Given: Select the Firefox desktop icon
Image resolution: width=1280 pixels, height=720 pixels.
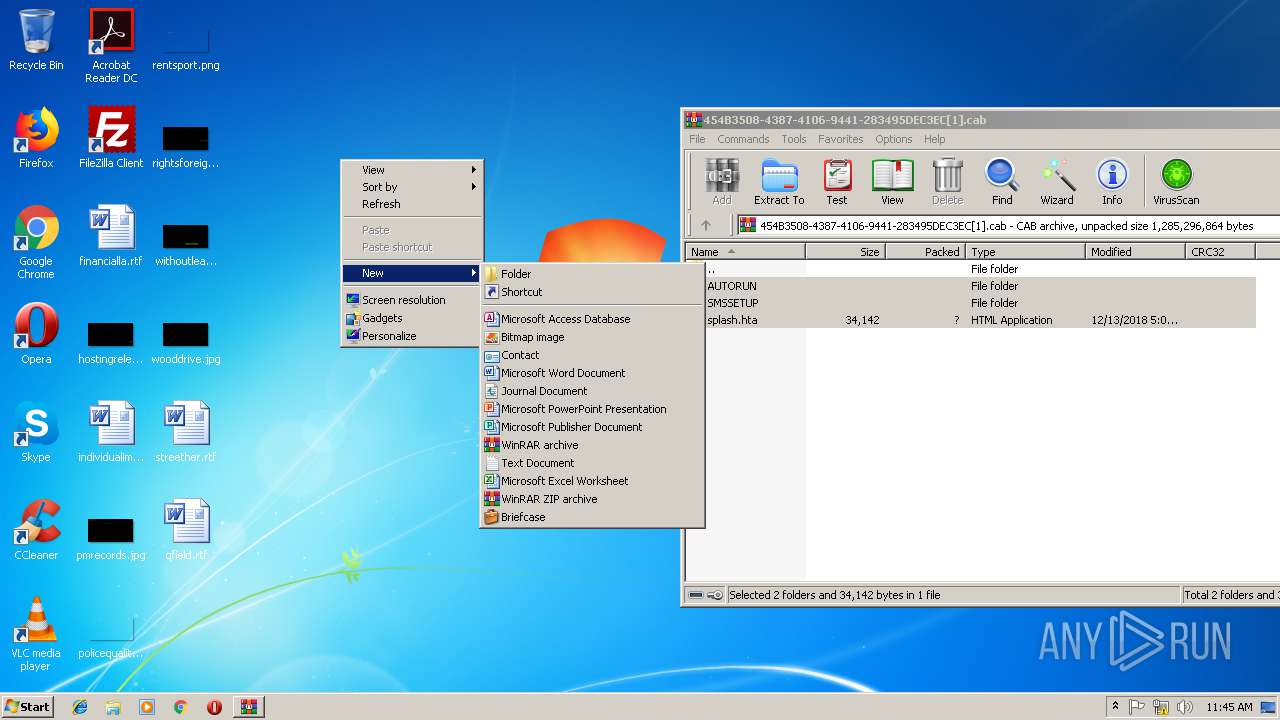Looking at the screenshot, I should (x=36, y=138).
